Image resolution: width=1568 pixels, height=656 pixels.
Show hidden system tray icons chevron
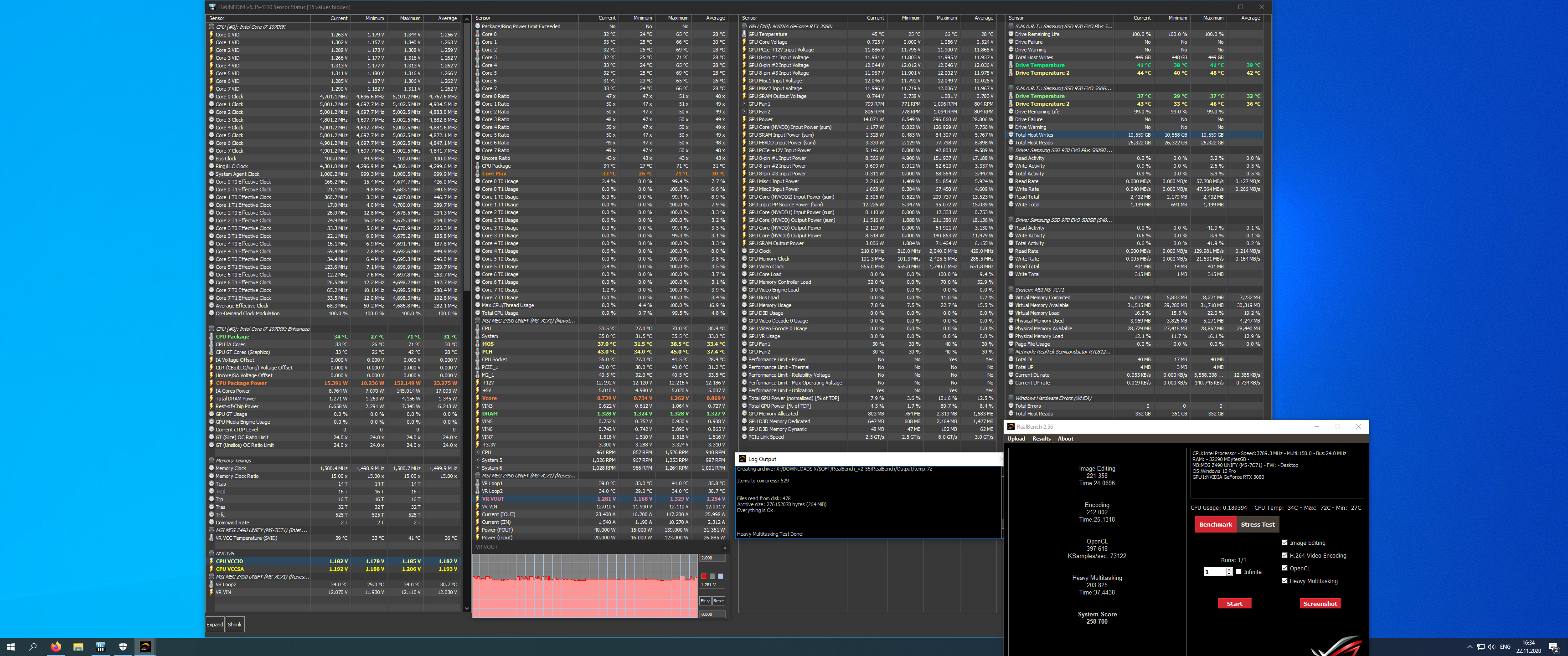click(x=1470, y=647)
